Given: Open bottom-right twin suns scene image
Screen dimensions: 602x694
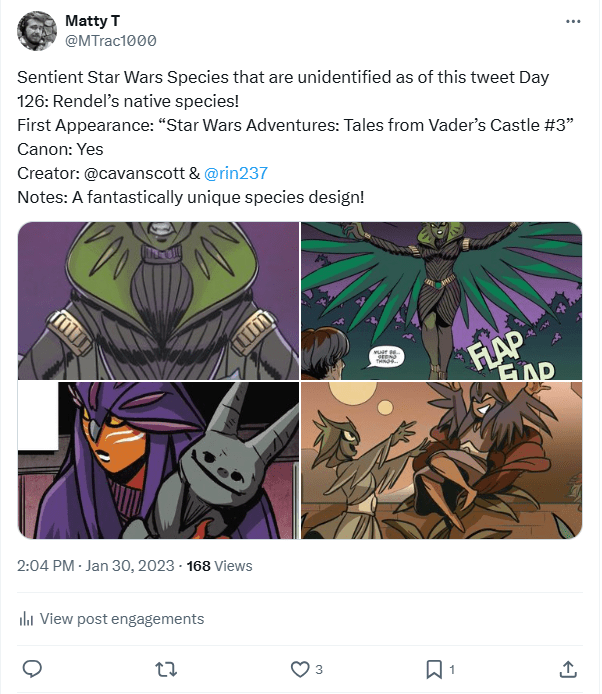Looking at the screenshot, I should [441, 460].
